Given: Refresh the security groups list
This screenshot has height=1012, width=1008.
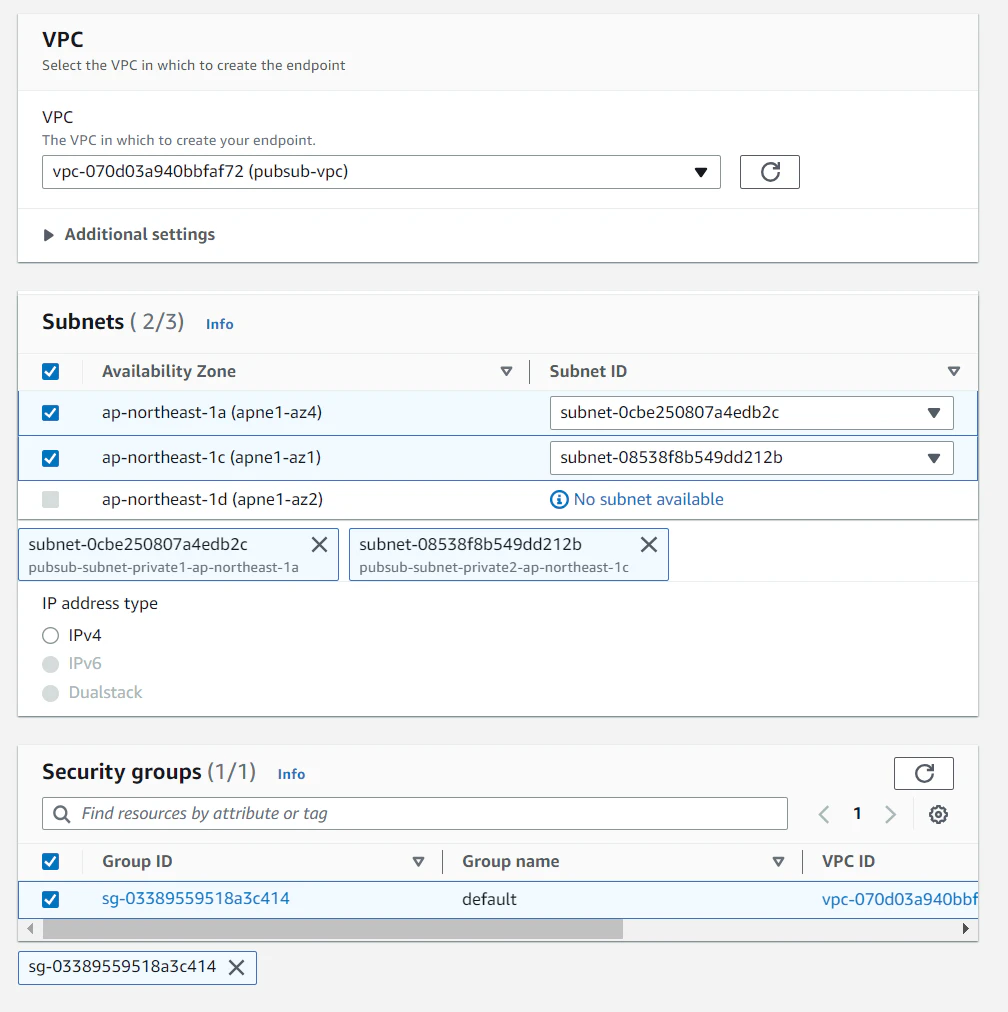Looking at the screenshot, I should coord(923,773).
